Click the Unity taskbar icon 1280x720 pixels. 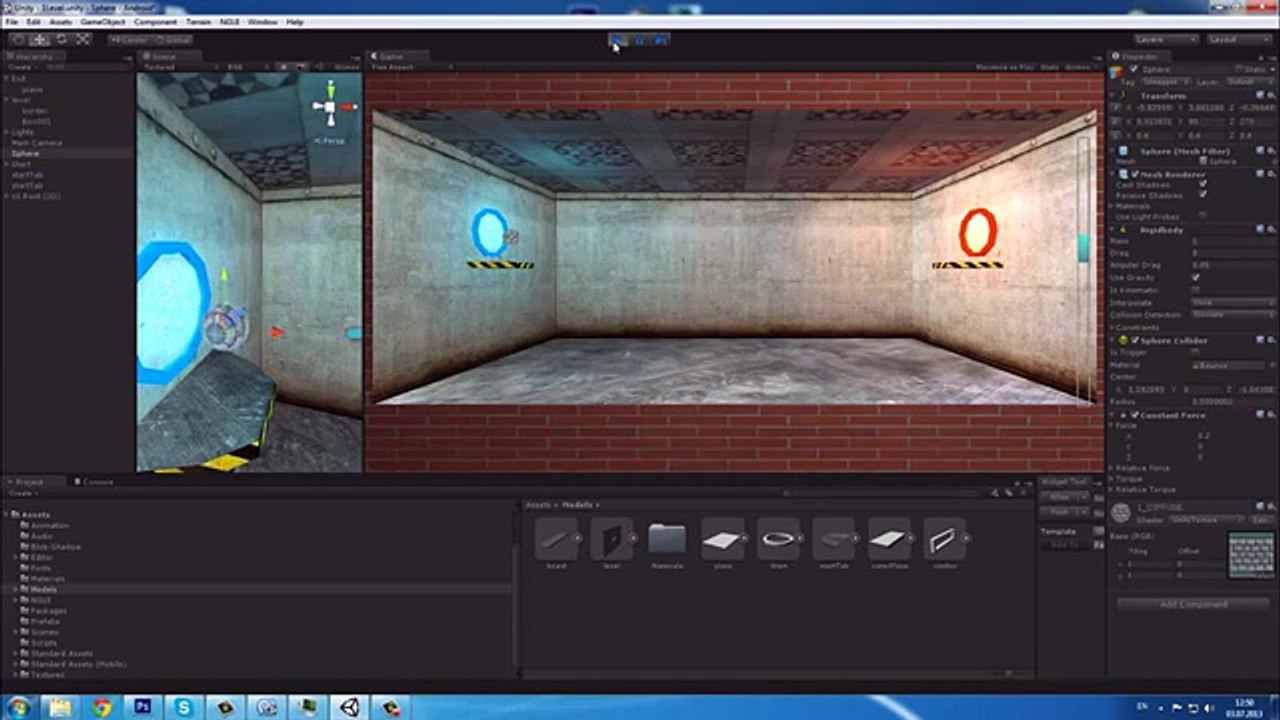[x=349, y=707]
